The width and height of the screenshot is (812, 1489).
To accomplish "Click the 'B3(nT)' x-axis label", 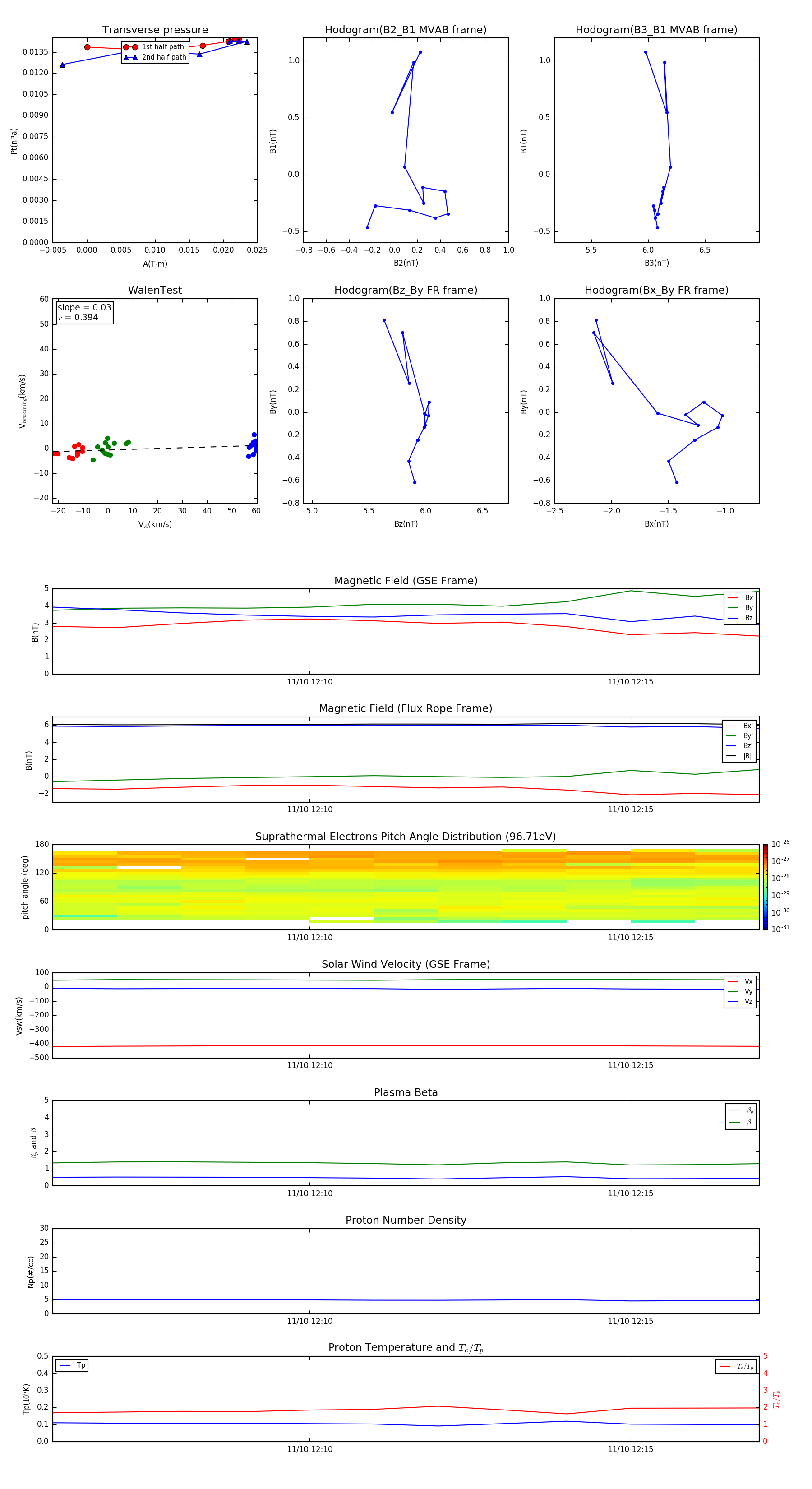I will click(656, 263).
